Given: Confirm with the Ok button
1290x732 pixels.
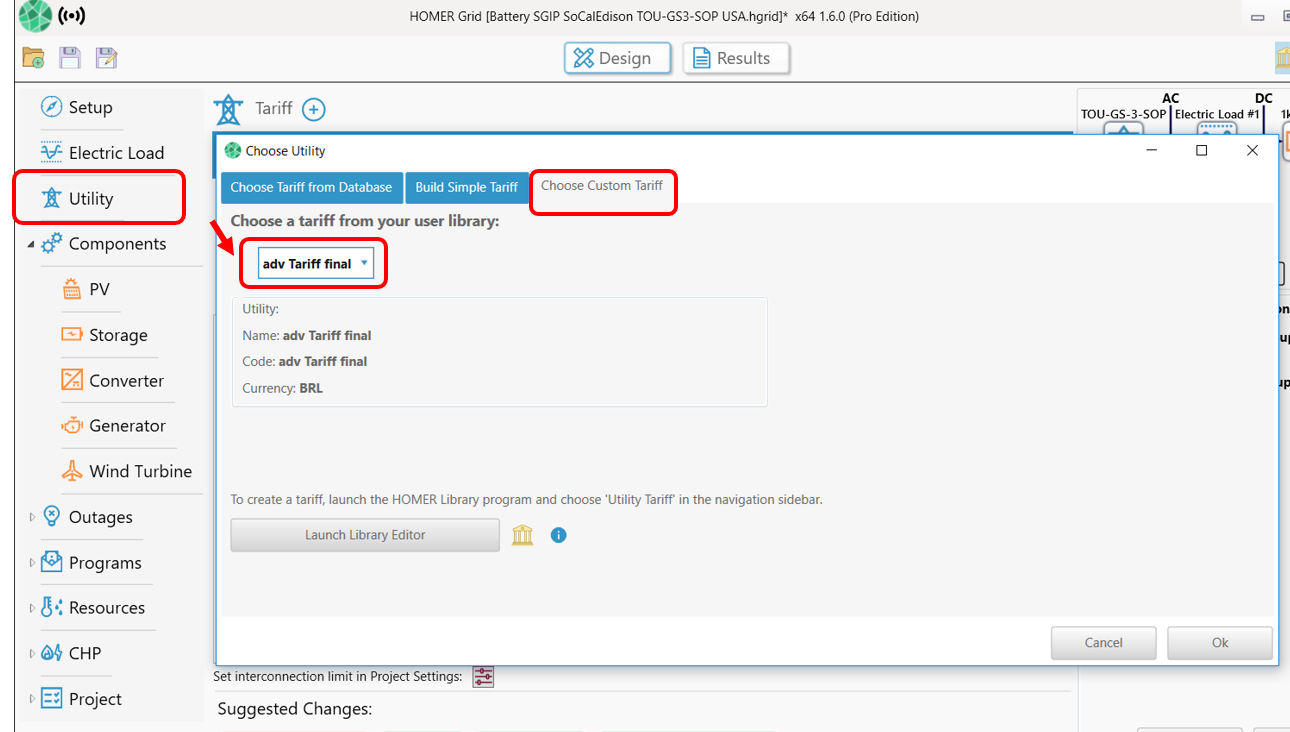Looking at the screenshot, I should click(1219, 643).
